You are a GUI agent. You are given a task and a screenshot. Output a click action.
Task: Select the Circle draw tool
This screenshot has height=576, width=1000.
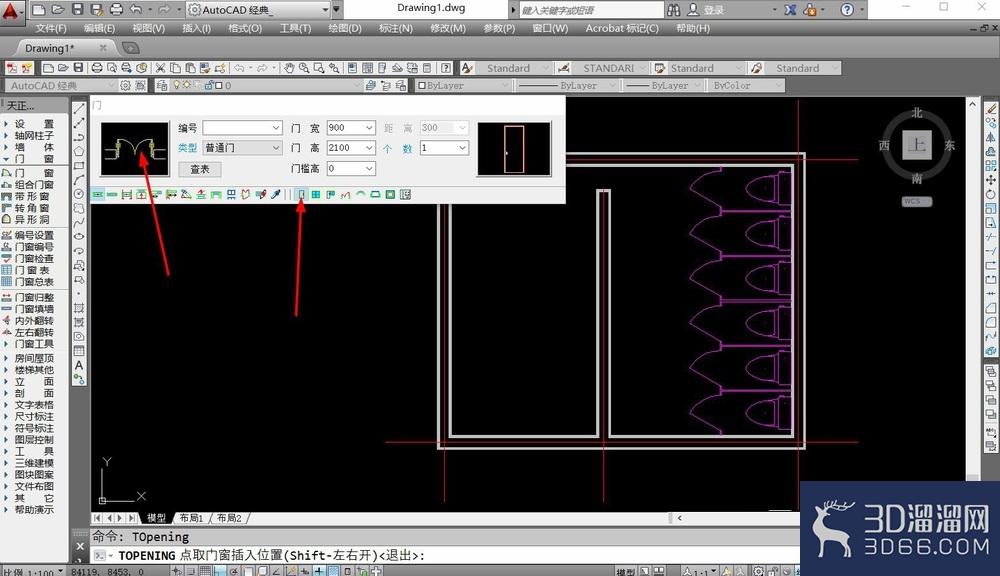pyautogui.click(x=79, y=194)
